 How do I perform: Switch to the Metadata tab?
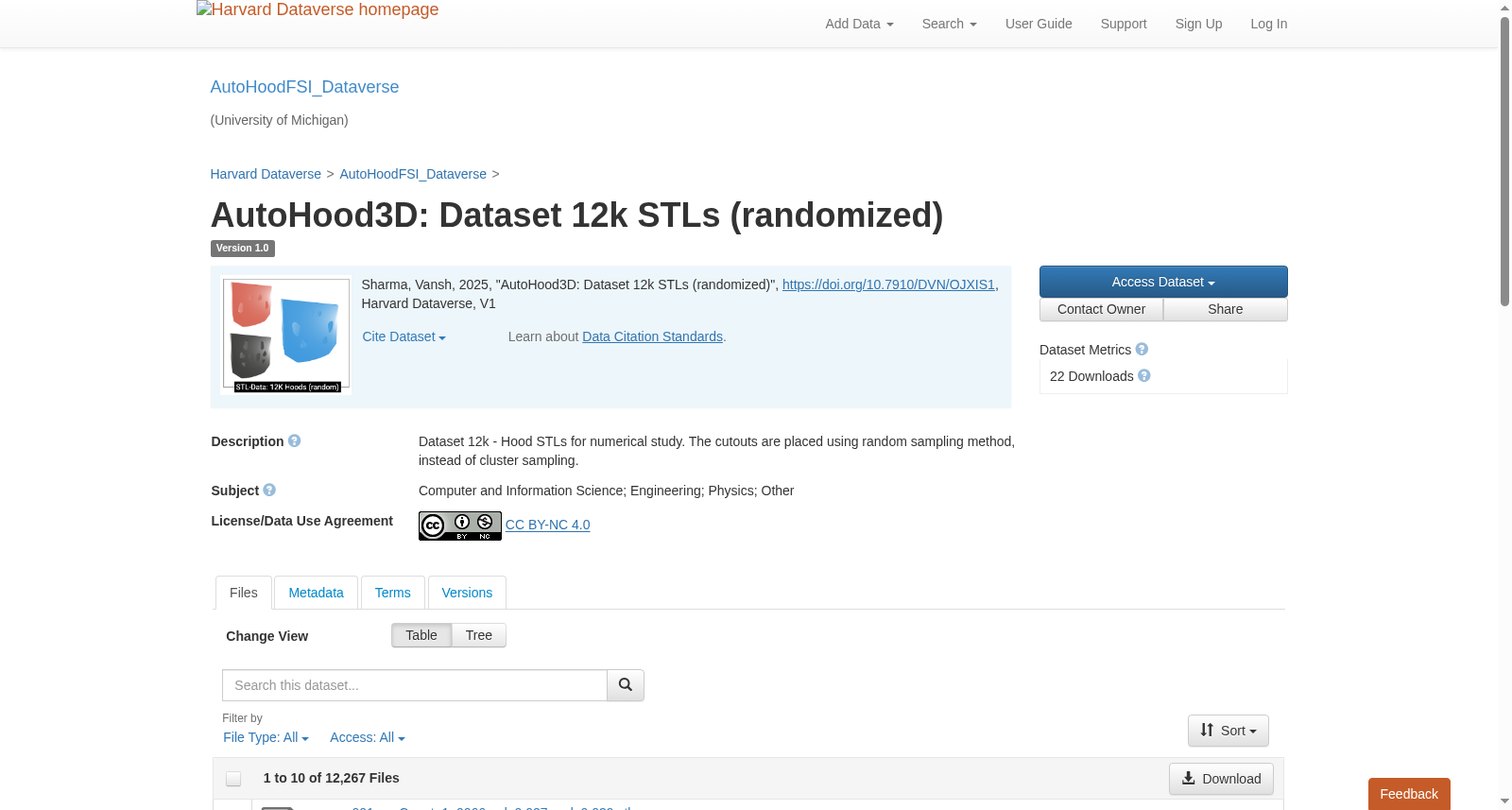click(x=317, y=593)
